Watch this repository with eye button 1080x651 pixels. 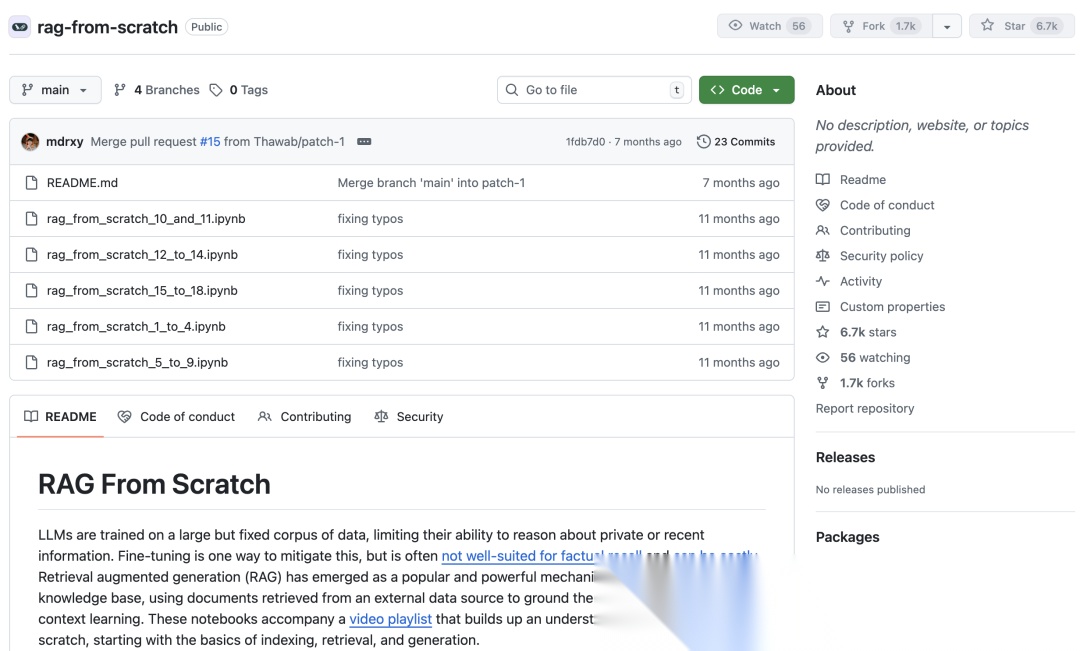click(x=769, y=26)
